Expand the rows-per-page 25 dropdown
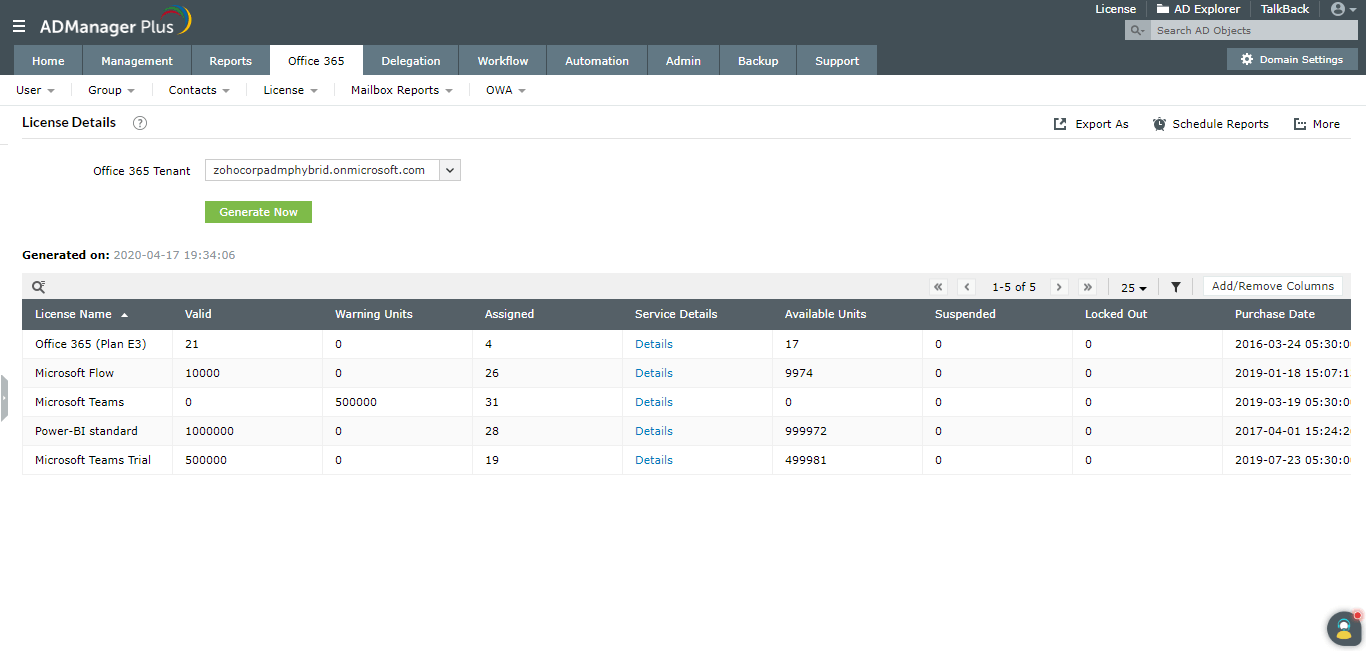Screen dimensions: 1366x651 coord(1133,288)
